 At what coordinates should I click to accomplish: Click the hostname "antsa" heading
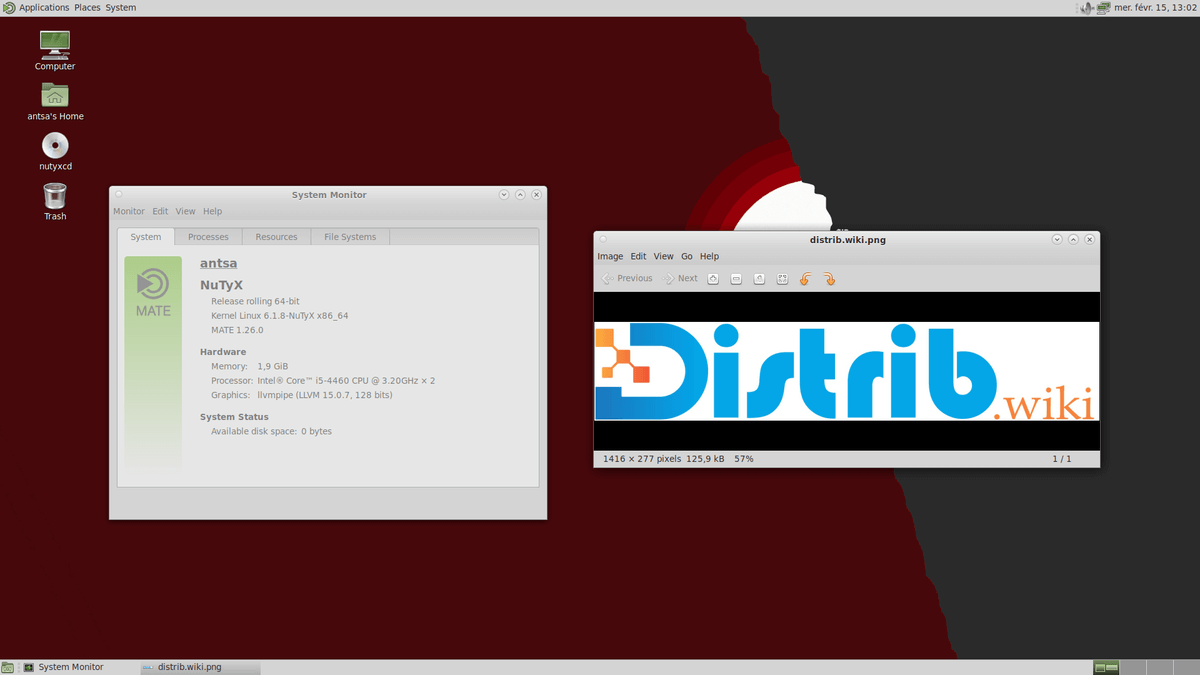pos(219,264)
